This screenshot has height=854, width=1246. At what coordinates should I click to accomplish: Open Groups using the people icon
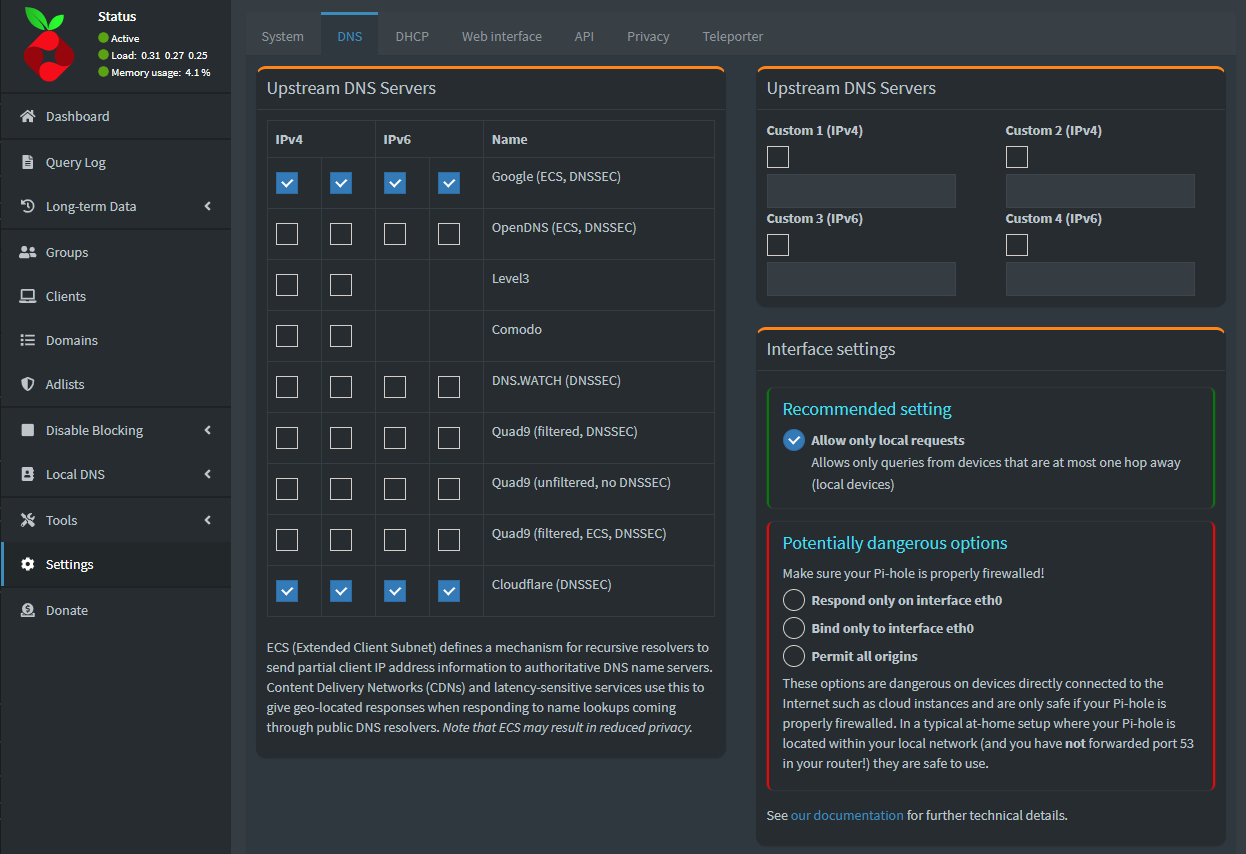pos(28,253)
